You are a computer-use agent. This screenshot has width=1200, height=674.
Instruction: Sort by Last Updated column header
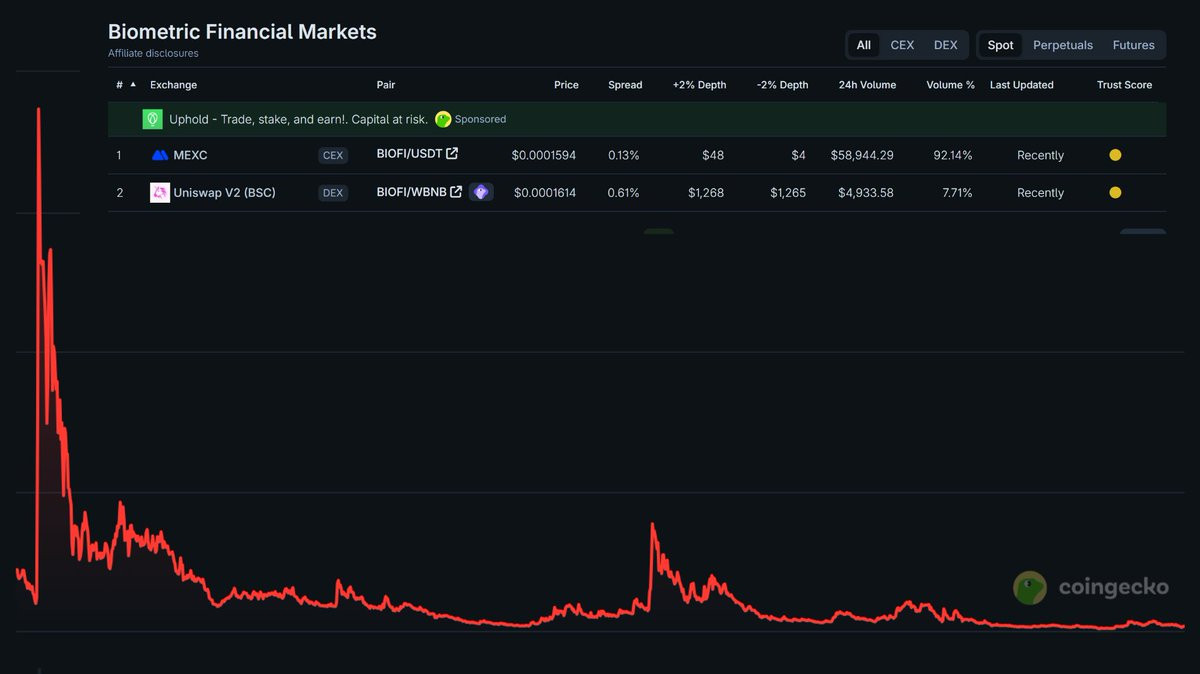point(1021,85)
